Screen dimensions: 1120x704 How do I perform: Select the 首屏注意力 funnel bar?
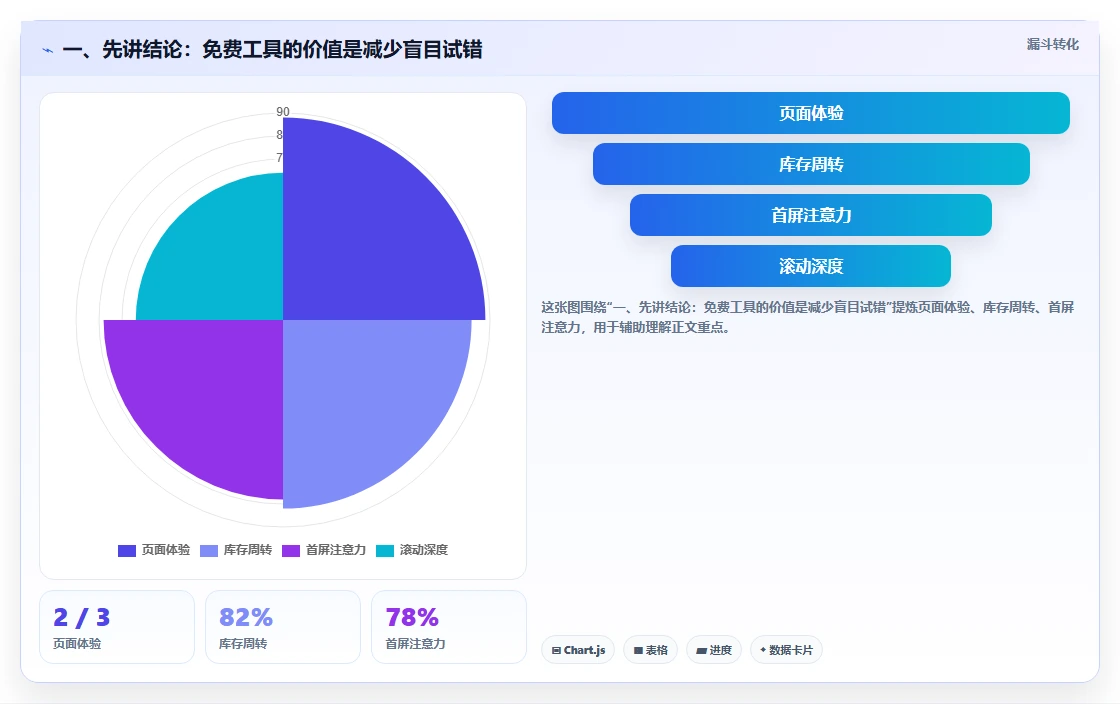811,215
